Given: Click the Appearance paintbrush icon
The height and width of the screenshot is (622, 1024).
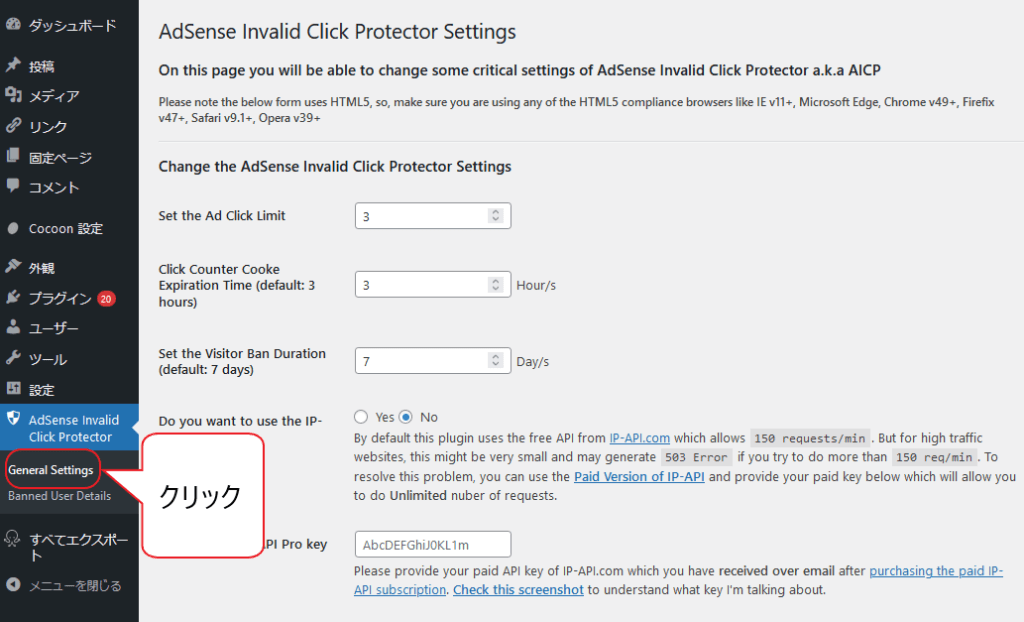Looking at the screenshot, I should (13, 268).
